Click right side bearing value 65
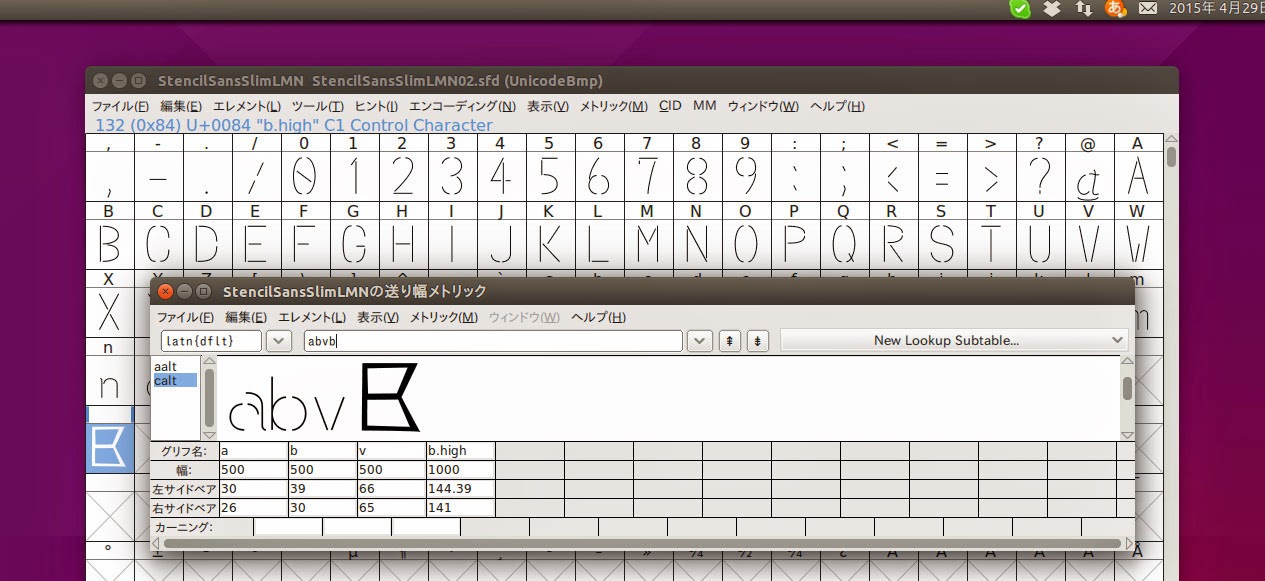This screenshot has width=1265, height=581. [391, 508]
